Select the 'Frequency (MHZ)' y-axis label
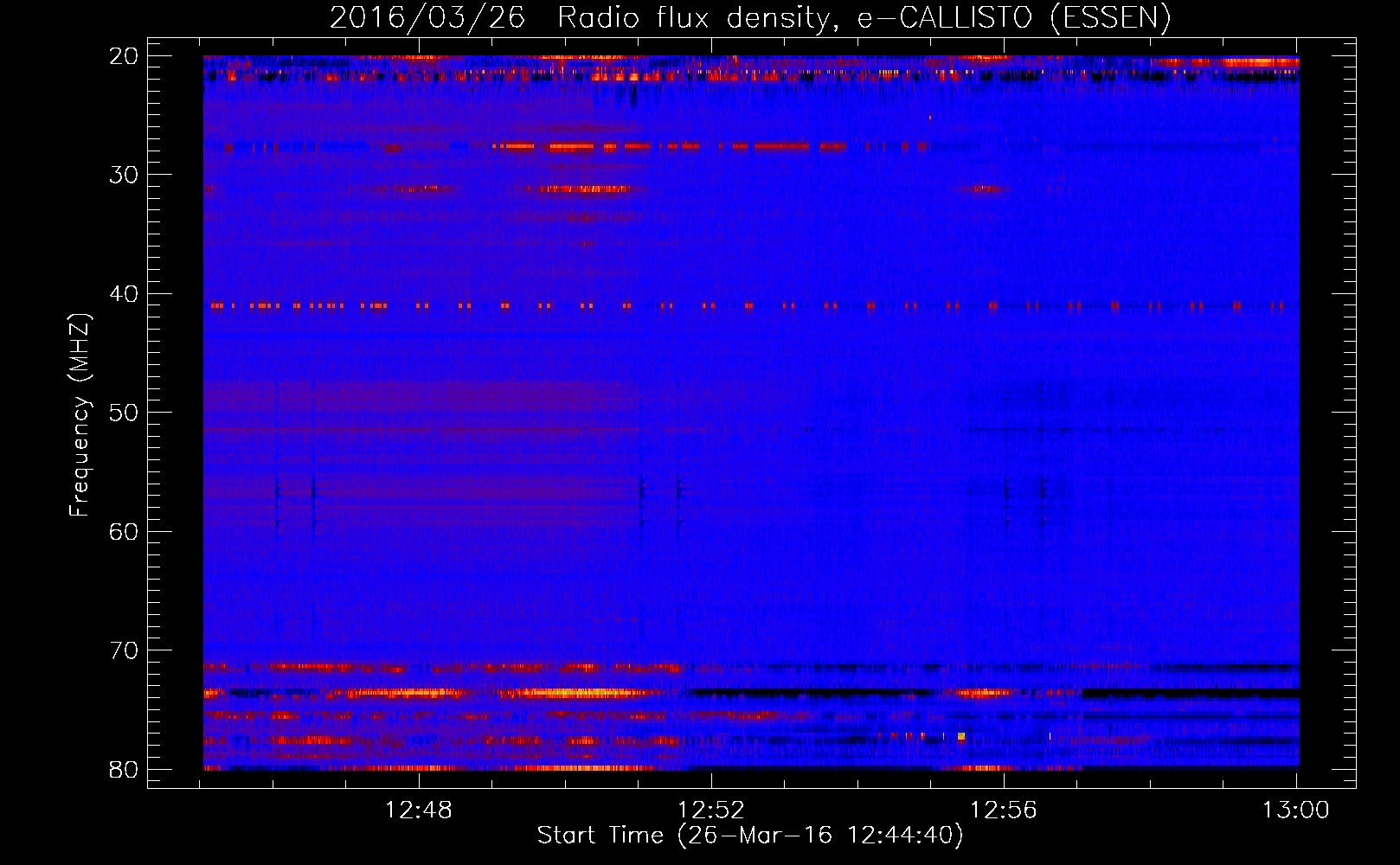Image resolution: width=1400 pixels, height=865 pixels. 80,415
